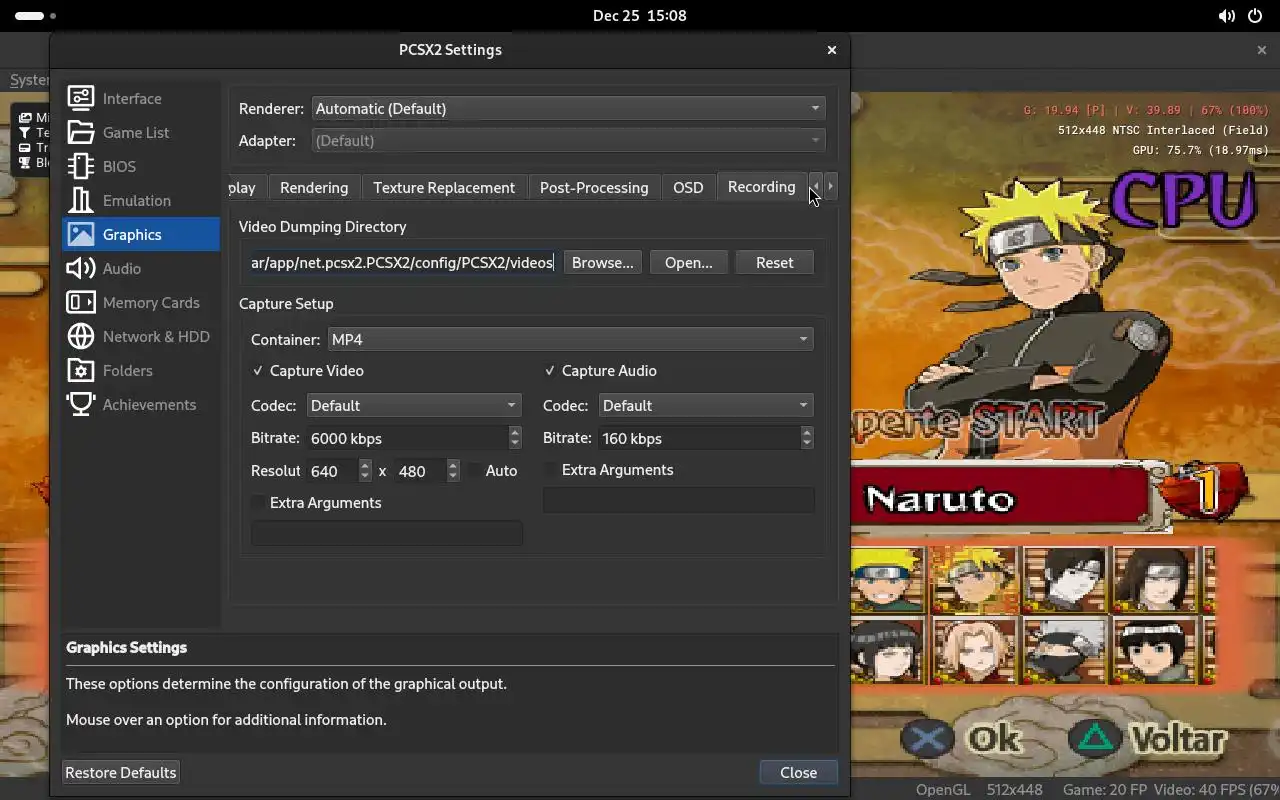Enable Auto resolution checkbox
Viewport: 1280px width, 800px height.
(474, 470)
